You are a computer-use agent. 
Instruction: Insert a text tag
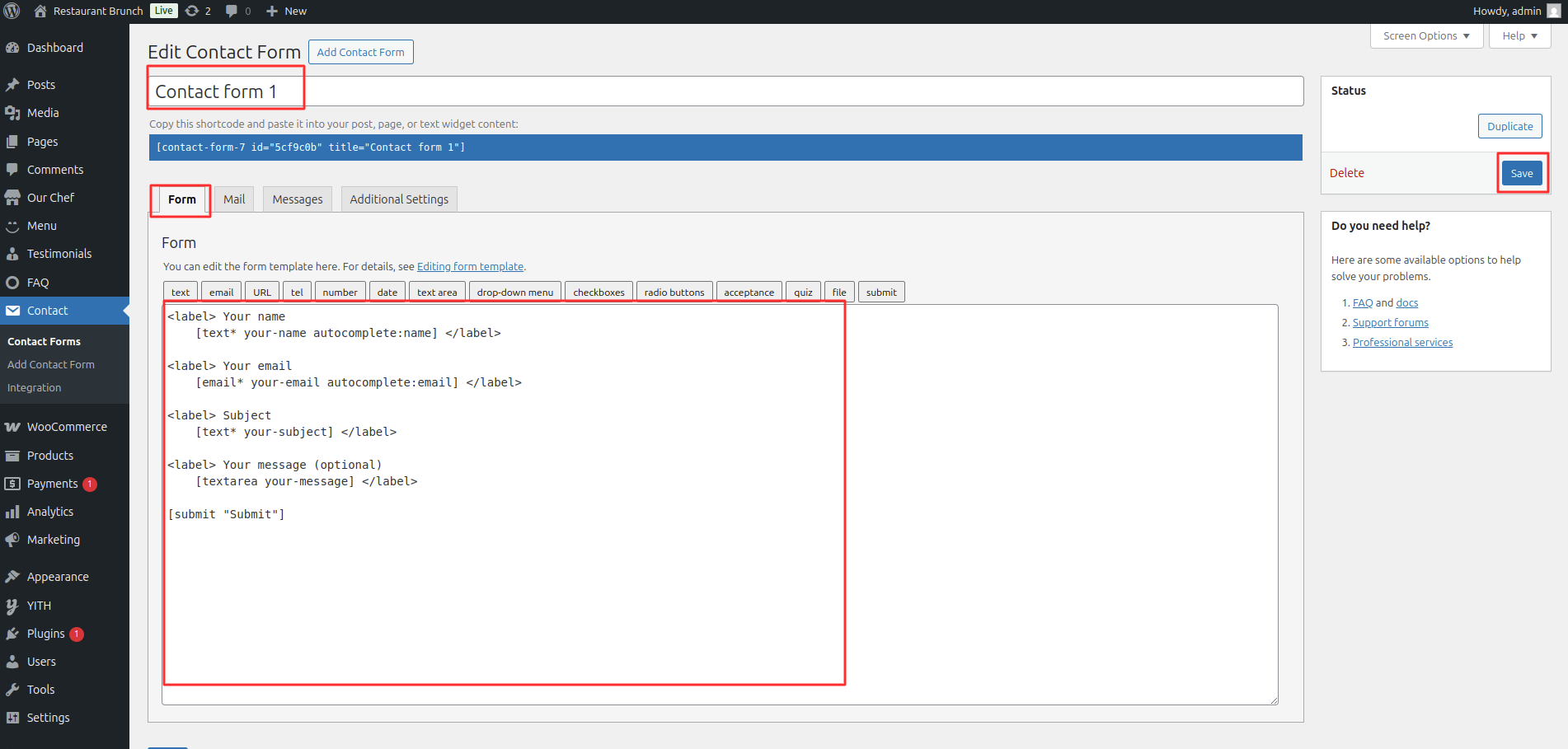pos(181,292)
